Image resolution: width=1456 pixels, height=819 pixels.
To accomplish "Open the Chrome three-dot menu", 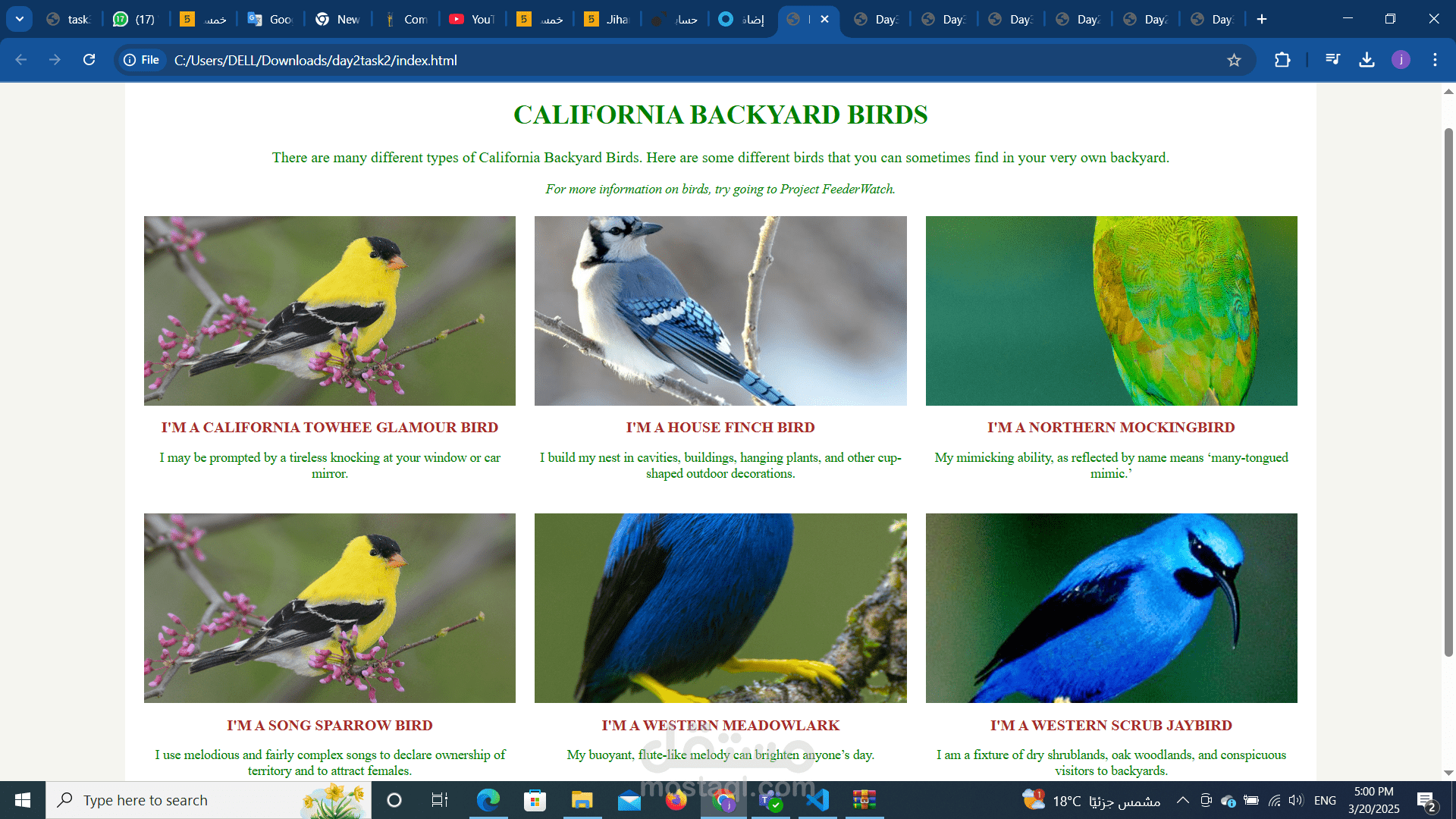I will pyautogui.click(x=1435, y=60).
